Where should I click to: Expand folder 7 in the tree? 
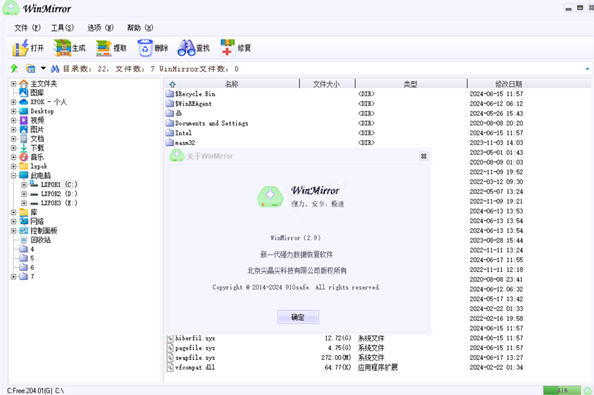tap(14, 276)
